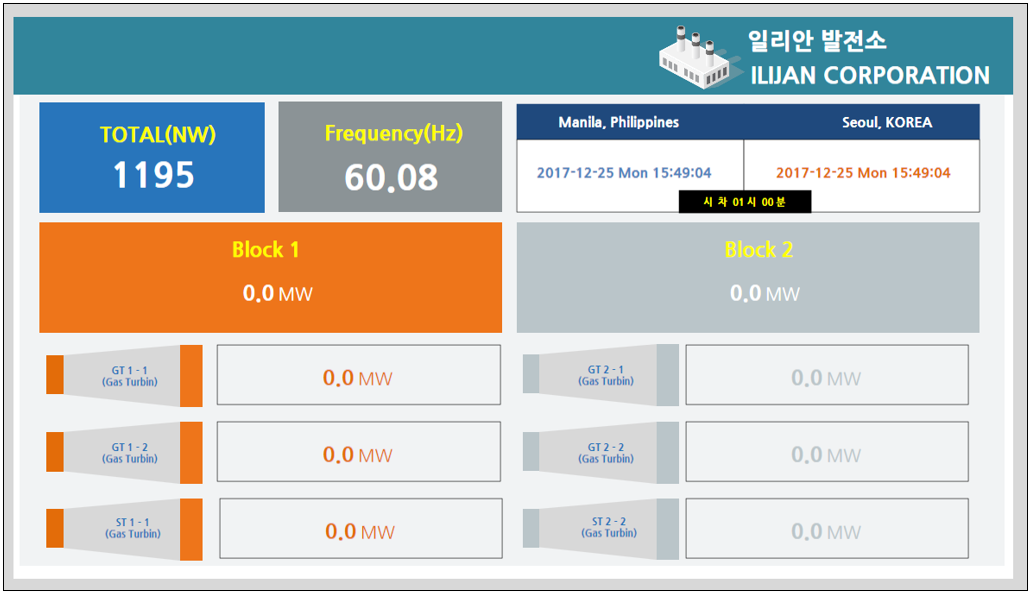Click the blue Manila date and time

[x=624, y=173]
